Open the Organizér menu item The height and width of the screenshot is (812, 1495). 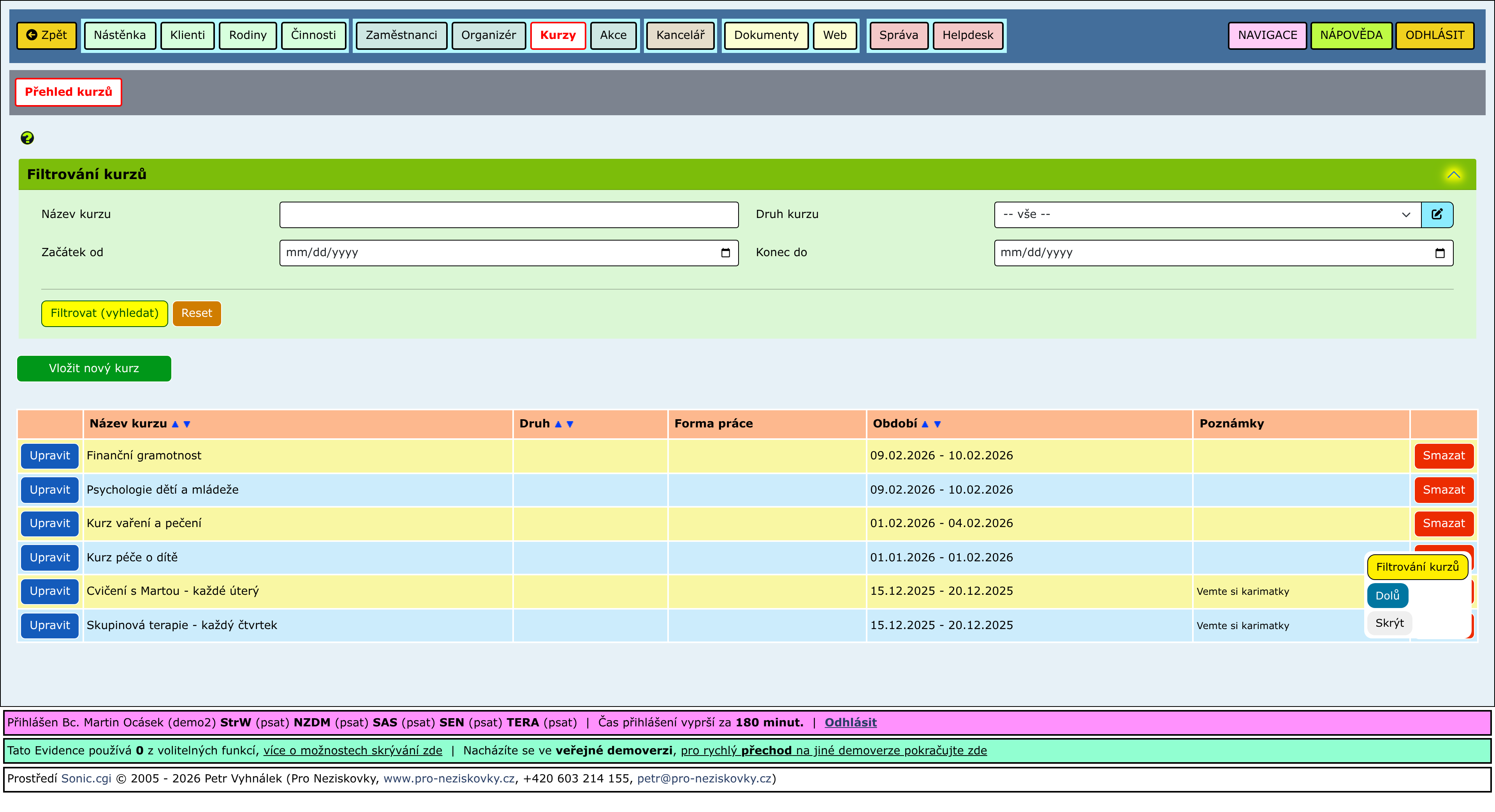click(x=488, y=35)
